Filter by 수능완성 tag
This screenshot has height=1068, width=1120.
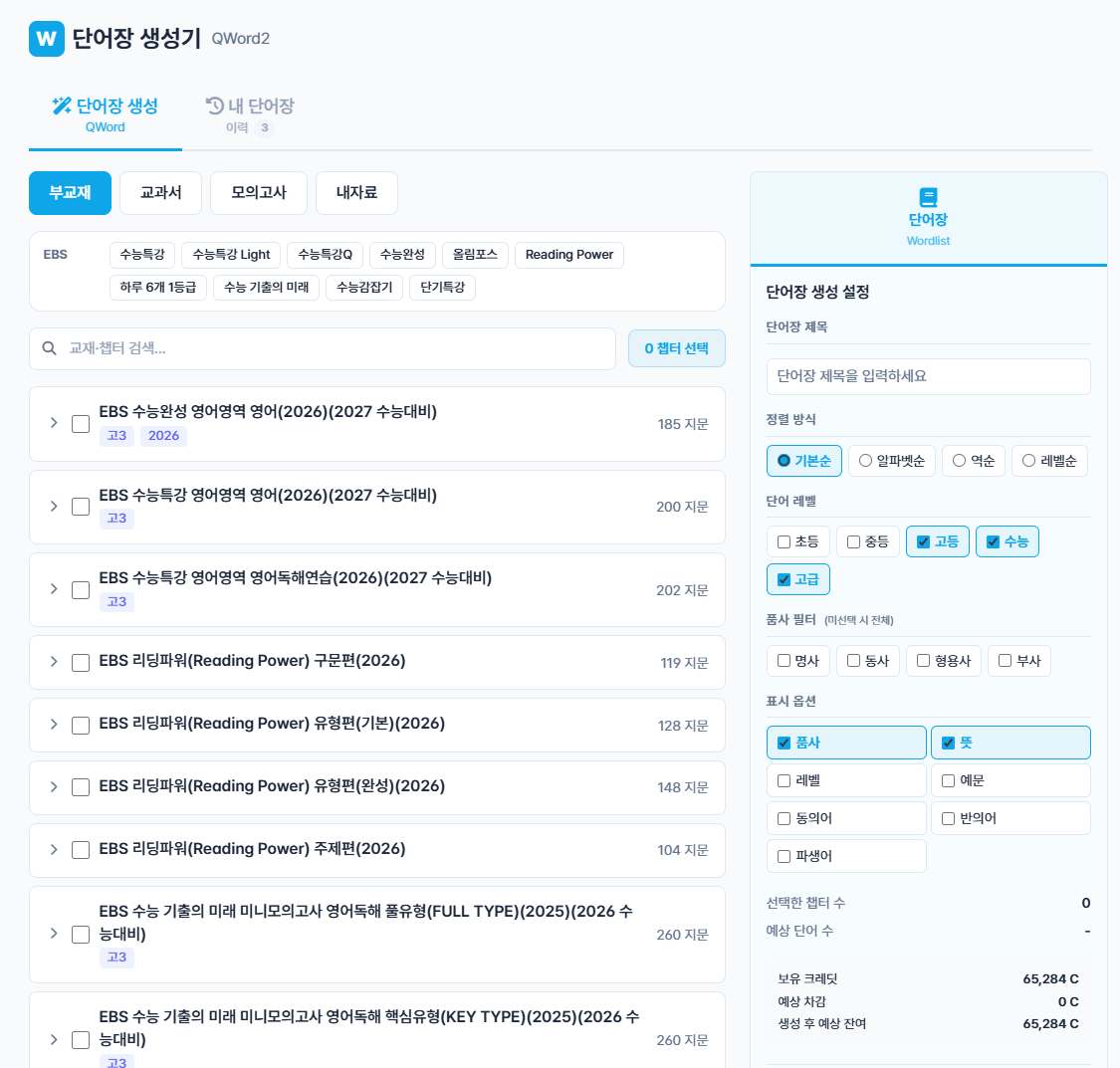click(402, 255)
